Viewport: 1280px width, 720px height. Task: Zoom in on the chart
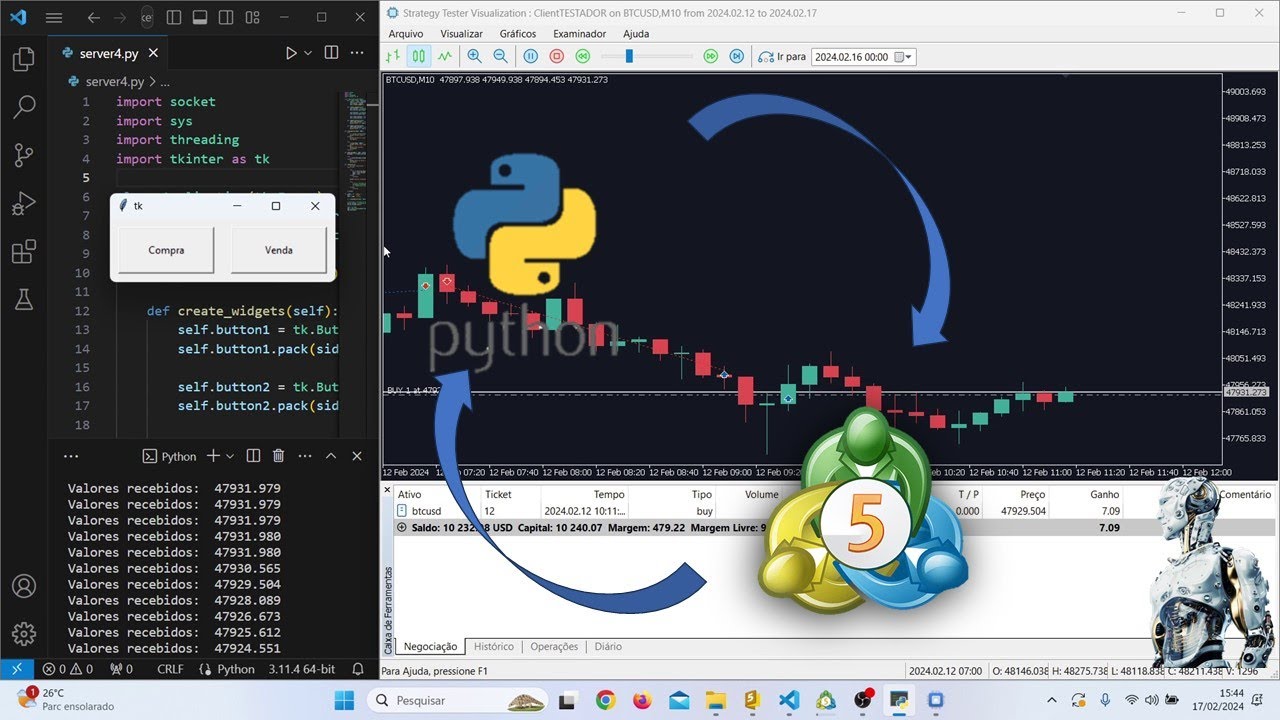click(474, 57)
